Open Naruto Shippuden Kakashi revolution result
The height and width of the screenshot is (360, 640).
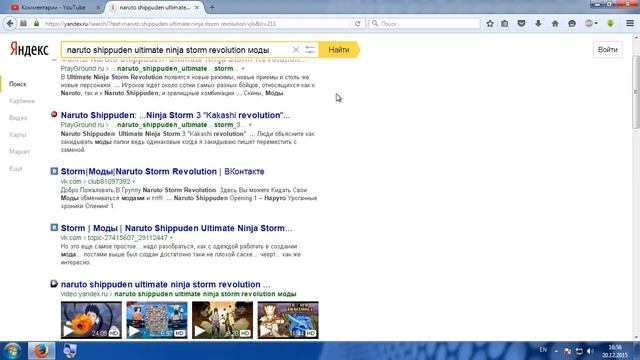coord(176,115)
